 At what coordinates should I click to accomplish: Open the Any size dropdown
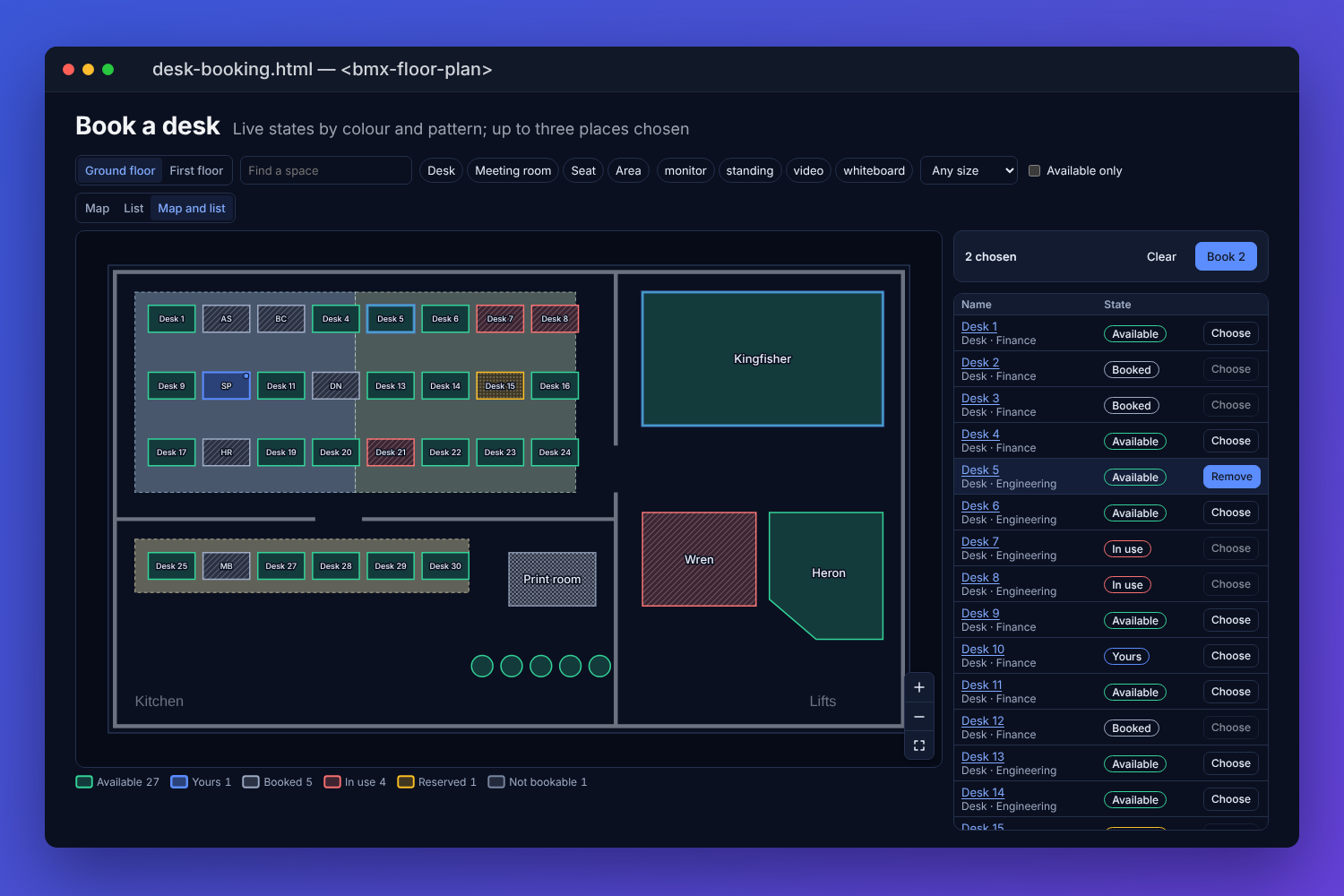(x=969, y=170)
